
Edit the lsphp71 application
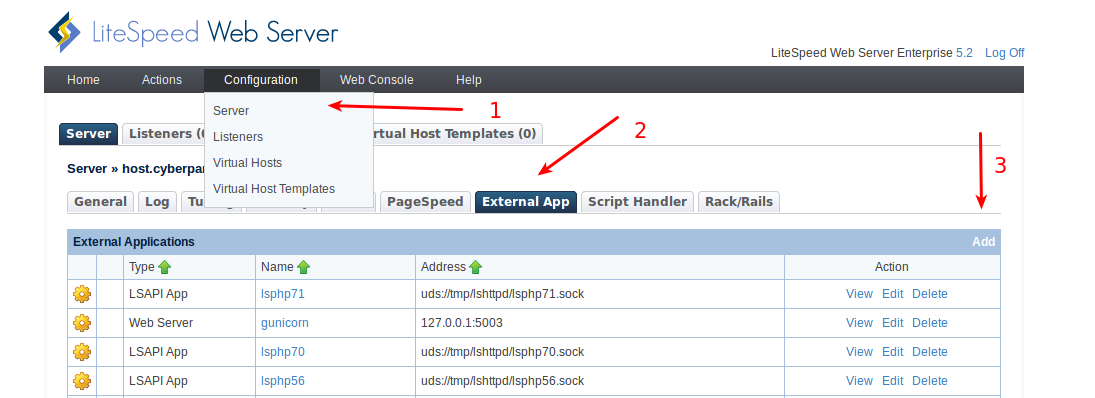pyautogui.click(x=892, y=294)
